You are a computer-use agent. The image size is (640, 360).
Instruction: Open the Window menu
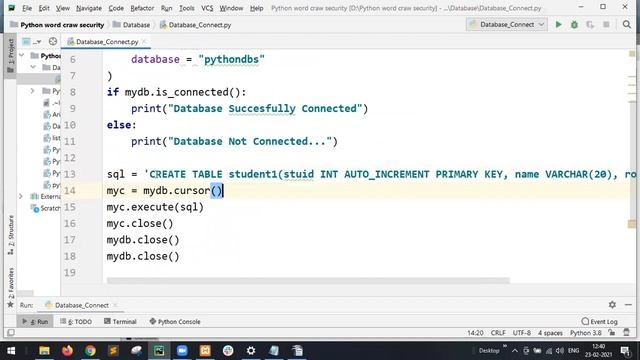pos(231,8)
